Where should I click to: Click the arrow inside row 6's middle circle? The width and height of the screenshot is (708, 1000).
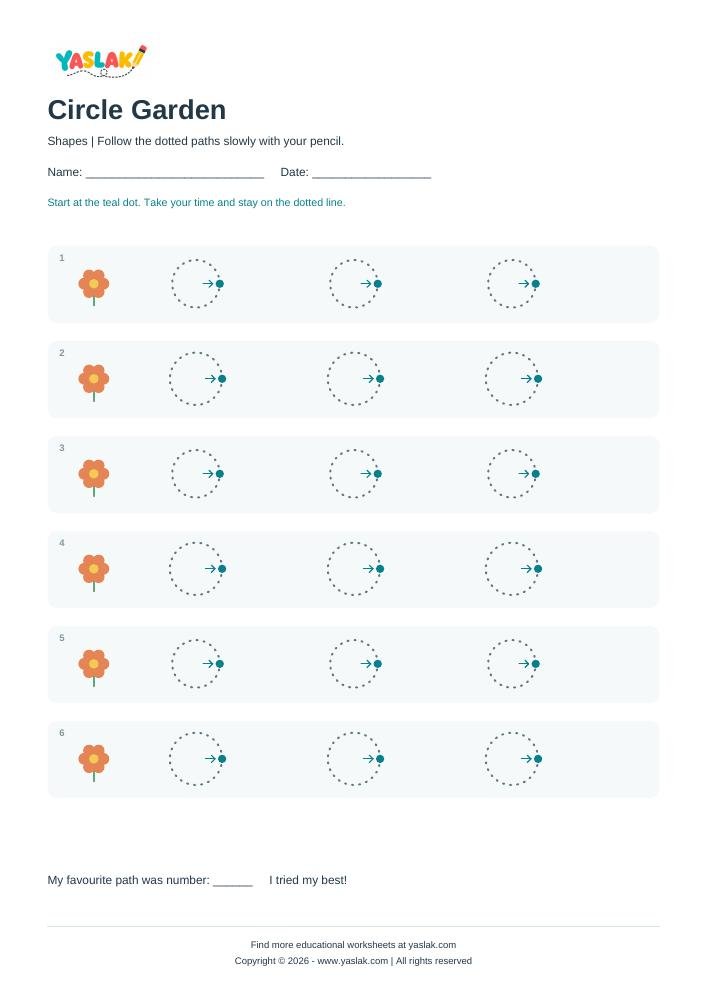coord(368,759)
